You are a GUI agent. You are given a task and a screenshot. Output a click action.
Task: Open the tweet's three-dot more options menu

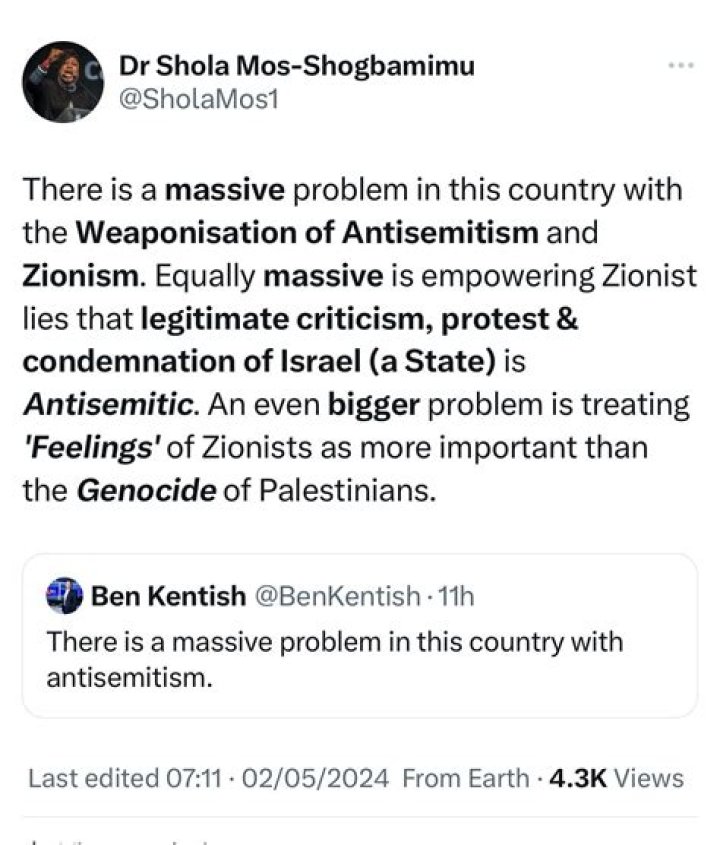[x=680, y=66]
